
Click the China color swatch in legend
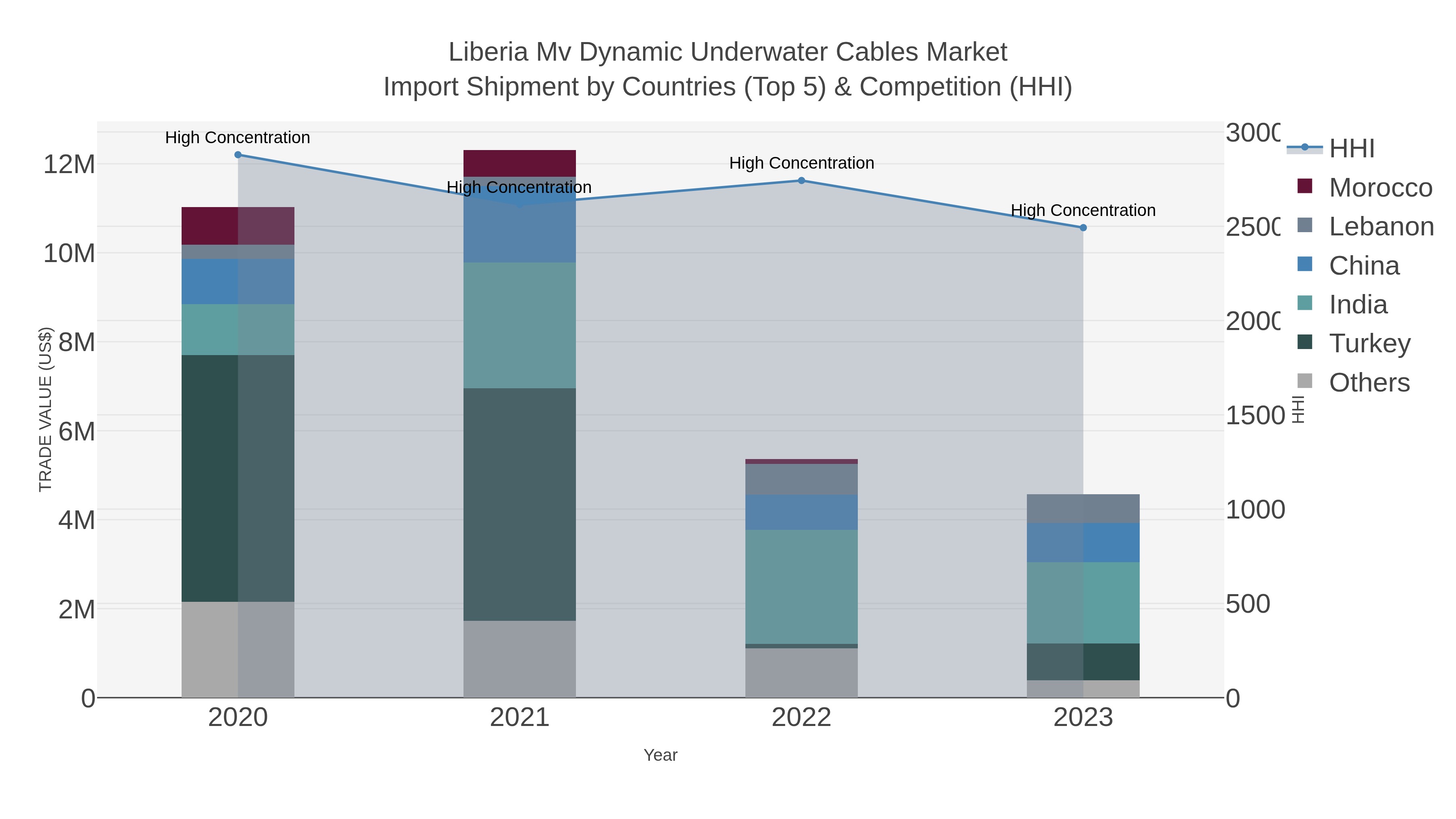point(1304,264)
